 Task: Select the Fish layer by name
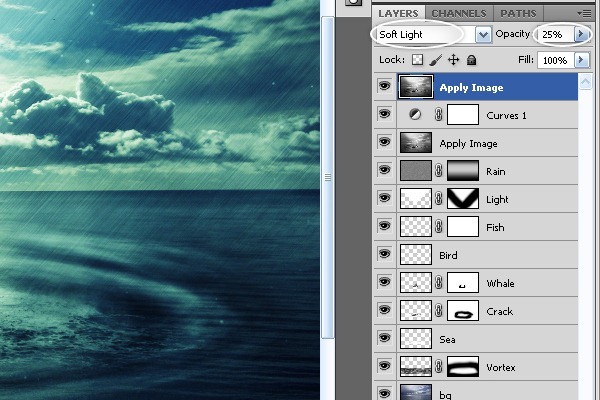coord(496,228)
